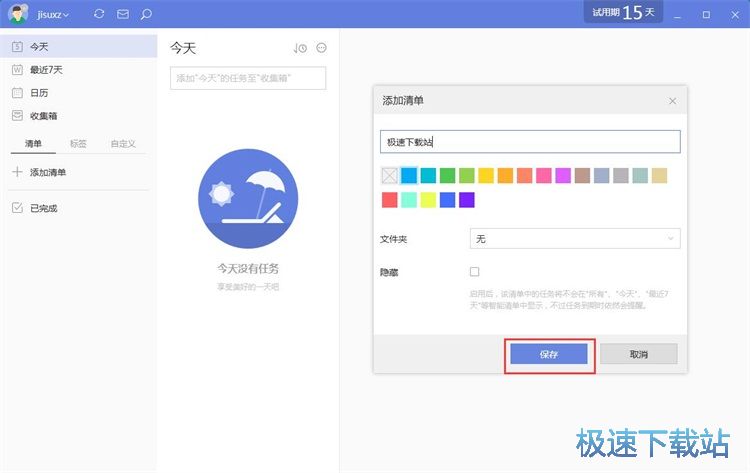Click the add task input field
Viewport: 750px width, 473px height.
click(x=248, y=78)
